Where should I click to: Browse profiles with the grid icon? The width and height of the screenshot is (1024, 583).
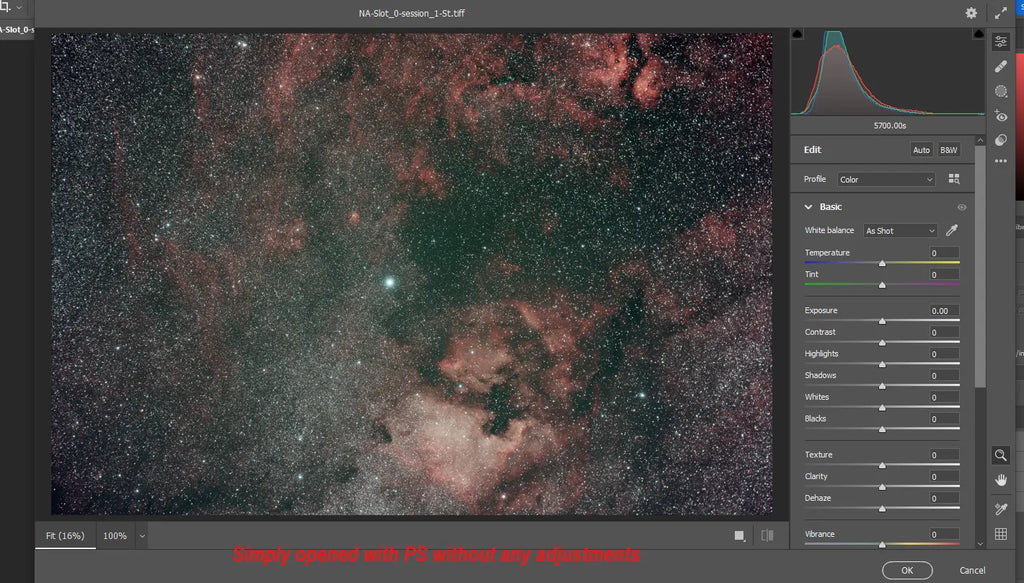coord(954,180)
